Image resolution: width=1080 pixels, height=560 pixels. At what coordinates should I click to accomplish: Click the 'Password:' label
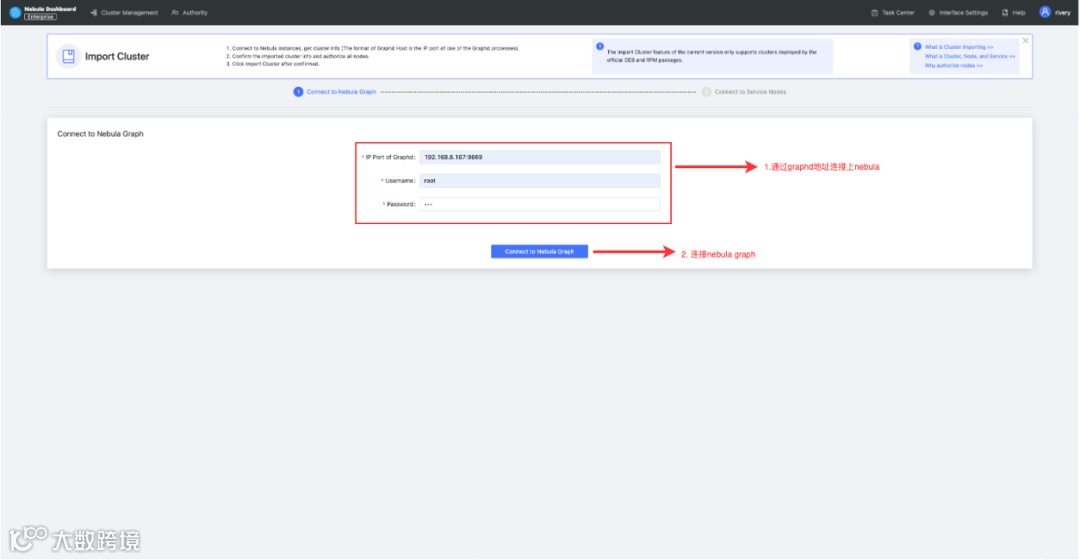(x=399, y=204)
